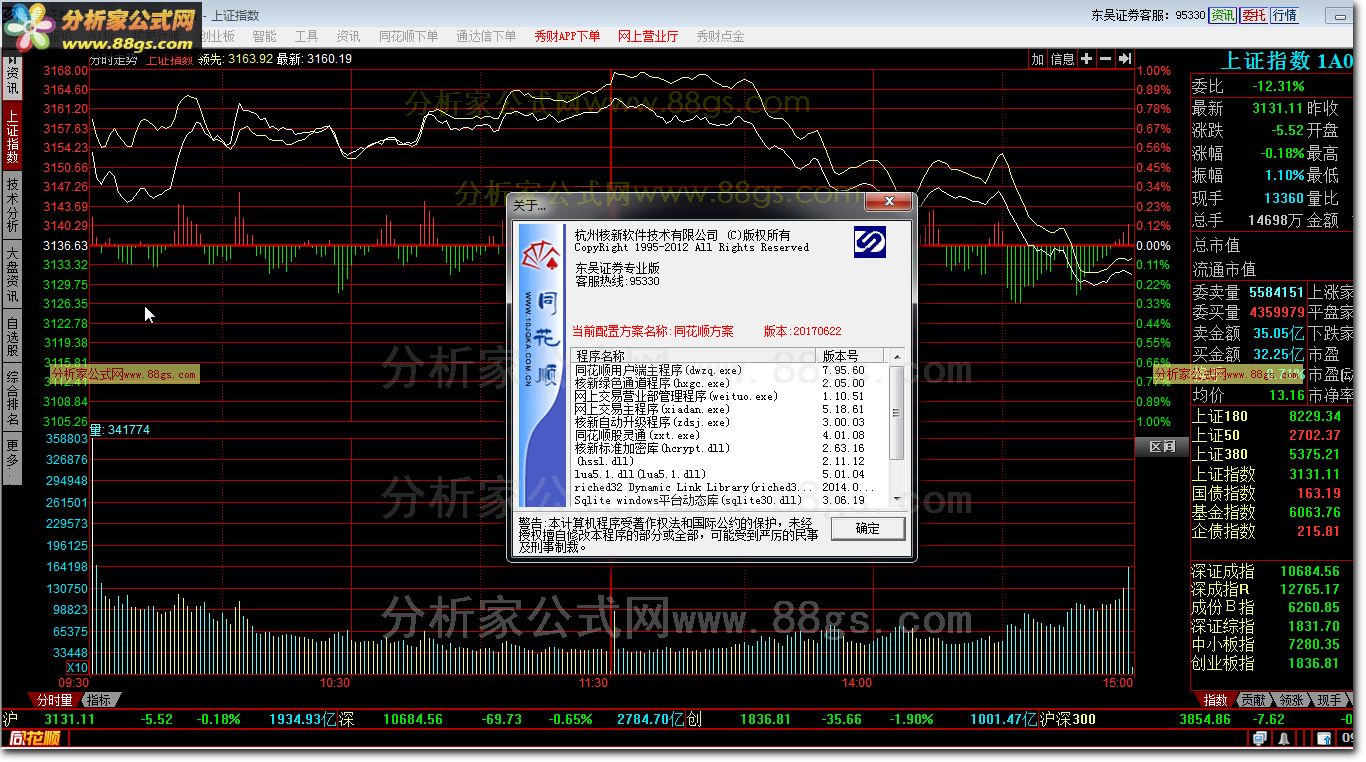
Task: Click the arrow-to-end icon above chart
Action: [x=1125, y=59]
